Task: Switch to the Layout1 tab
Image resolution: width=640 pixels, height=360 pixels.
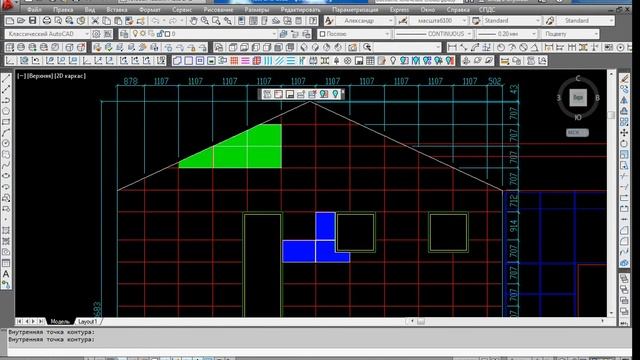Action: click(87, 322)
